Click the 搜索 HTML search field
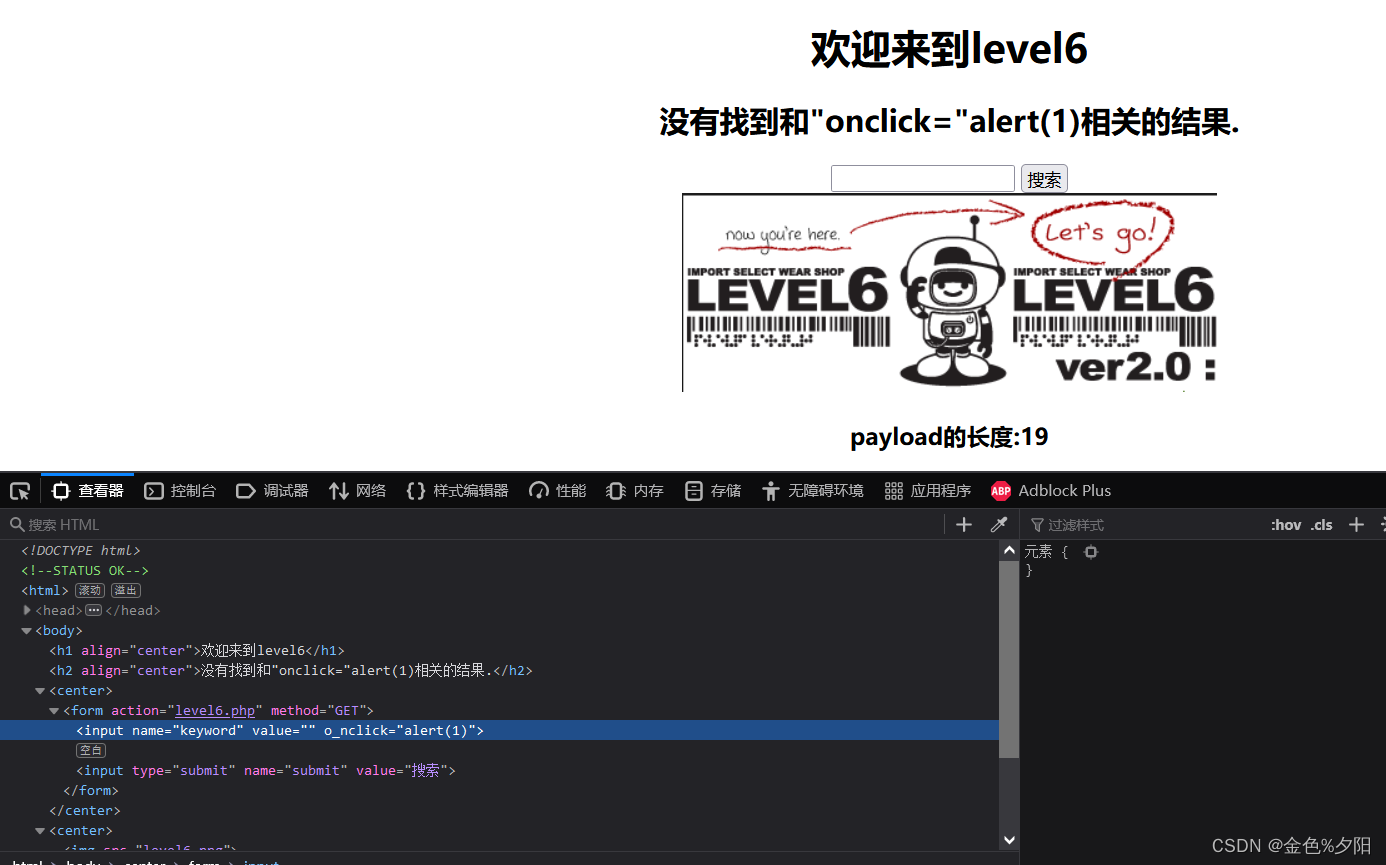1386x865 pixels. pyautogui.click(x=475, y=525)
